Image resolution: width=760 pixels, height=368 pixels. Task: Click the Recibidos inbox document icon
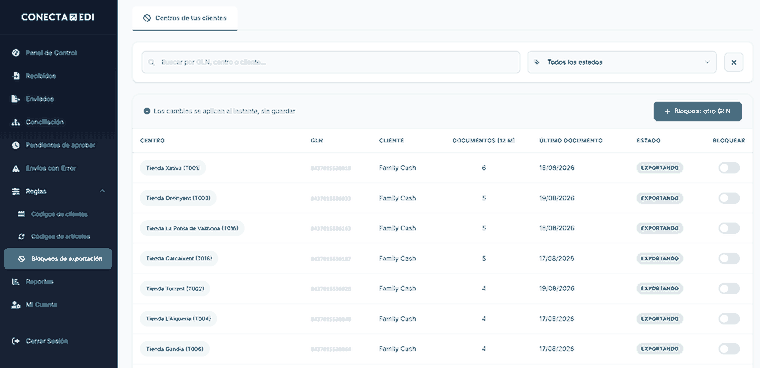[x=16, y=76]
